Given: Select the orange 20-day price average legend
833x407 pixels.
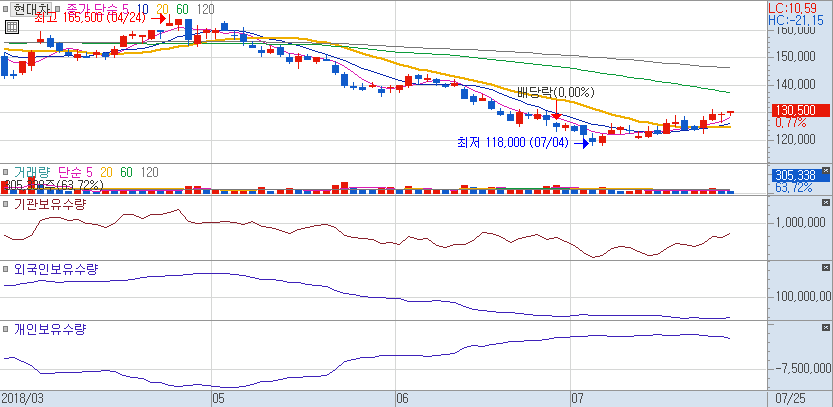Looking at the screenshot, I should [x=163, y=9].
